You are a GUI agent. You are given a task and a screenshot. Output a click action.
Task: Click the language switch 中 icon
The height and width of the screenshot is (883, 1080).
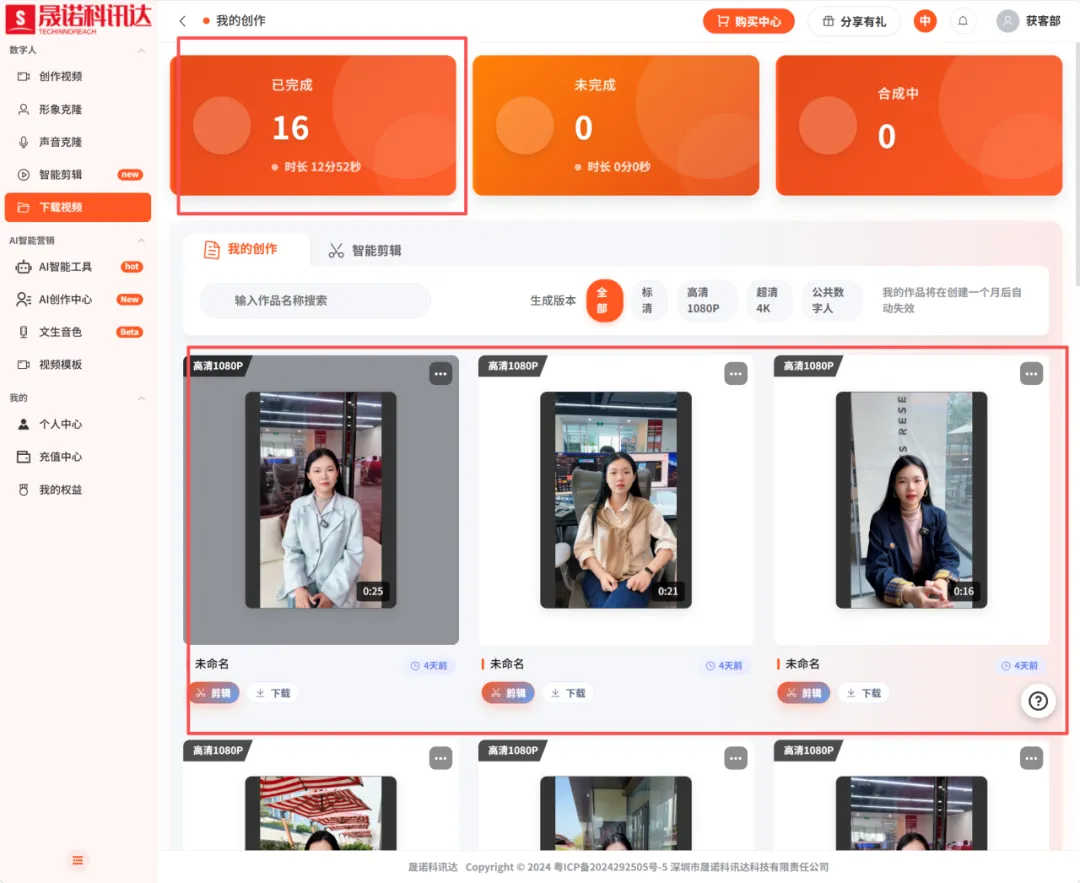[x=925, y=21]
